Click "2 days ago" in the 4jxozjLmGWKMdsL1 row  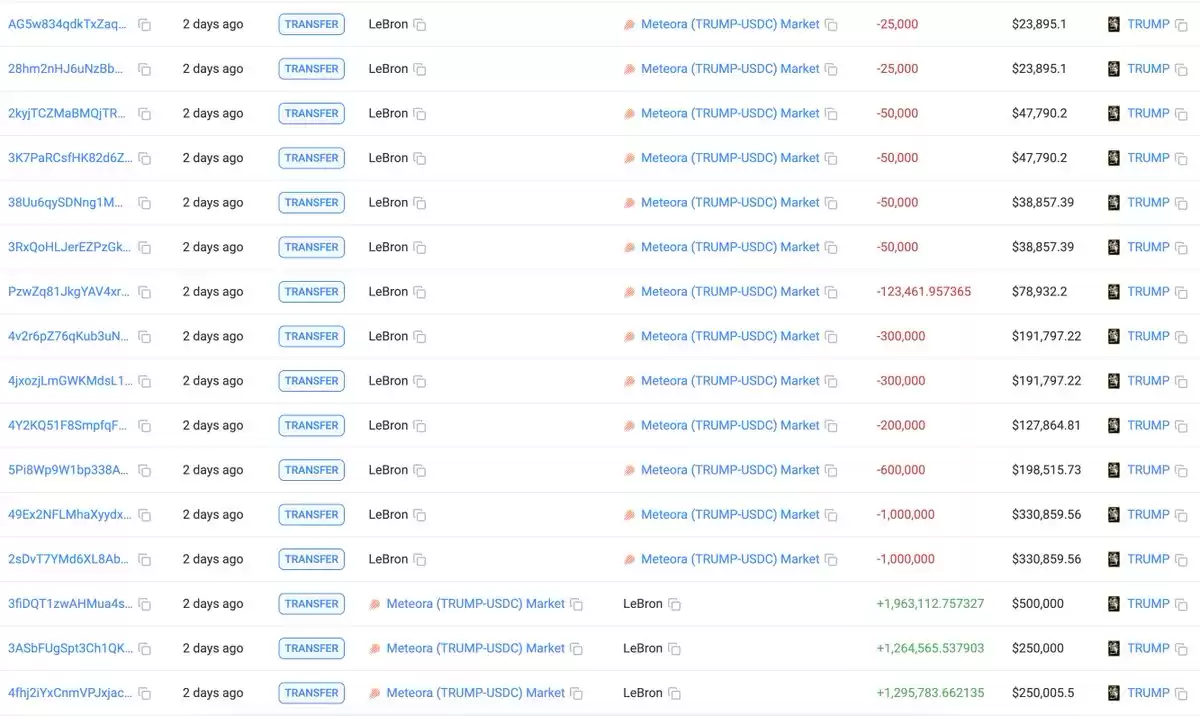pos(213,381)
